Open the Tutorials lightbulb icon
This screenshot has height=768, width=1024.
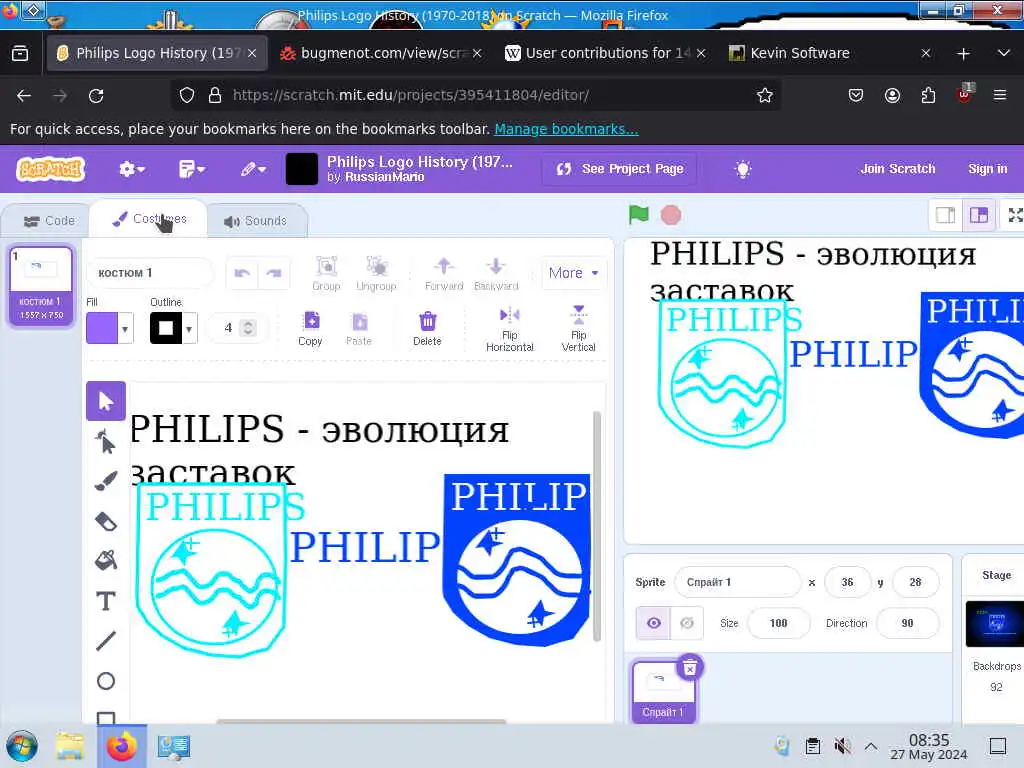pos(743,169)
